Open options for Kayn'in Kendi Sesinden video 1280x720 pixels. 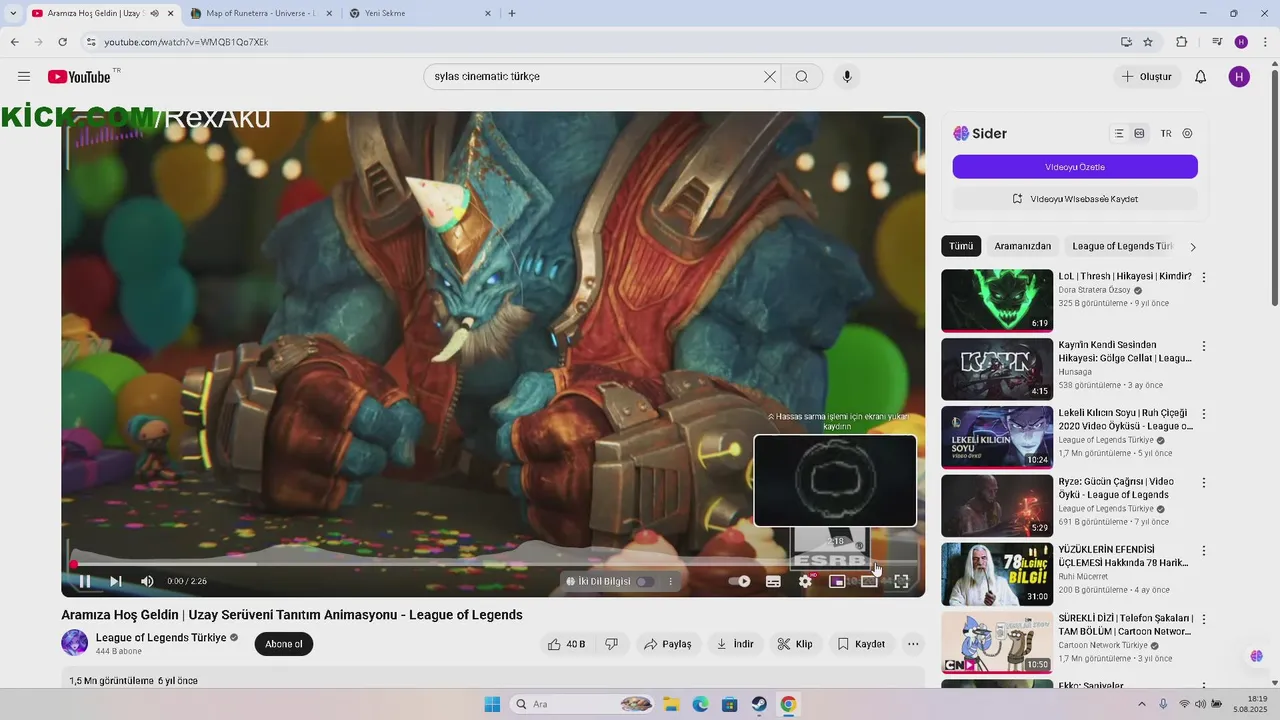tap(1204, 346)
